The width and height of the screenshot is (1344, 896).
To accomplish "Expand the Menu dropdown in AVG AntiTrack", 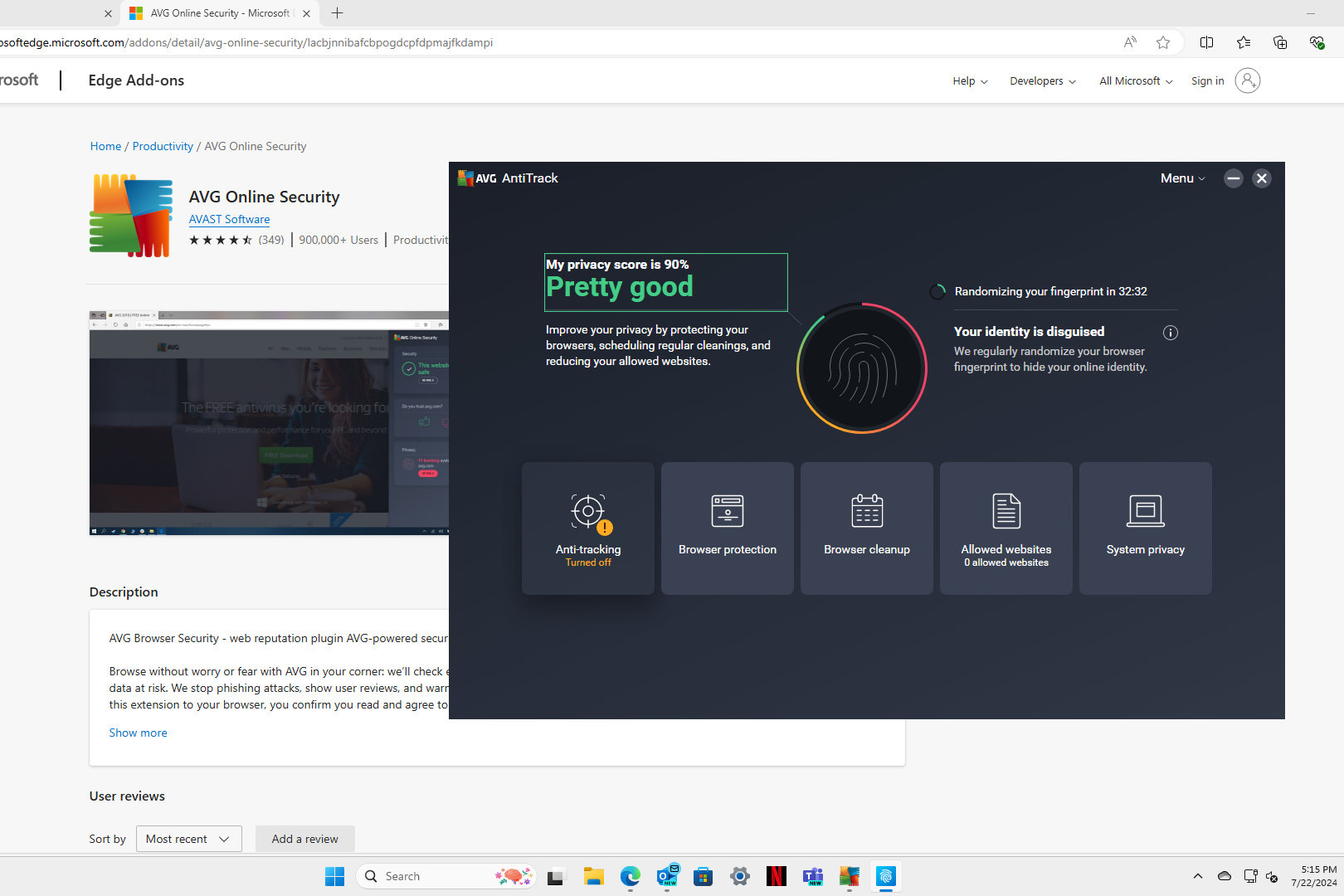I will [x=1182, y=178].
